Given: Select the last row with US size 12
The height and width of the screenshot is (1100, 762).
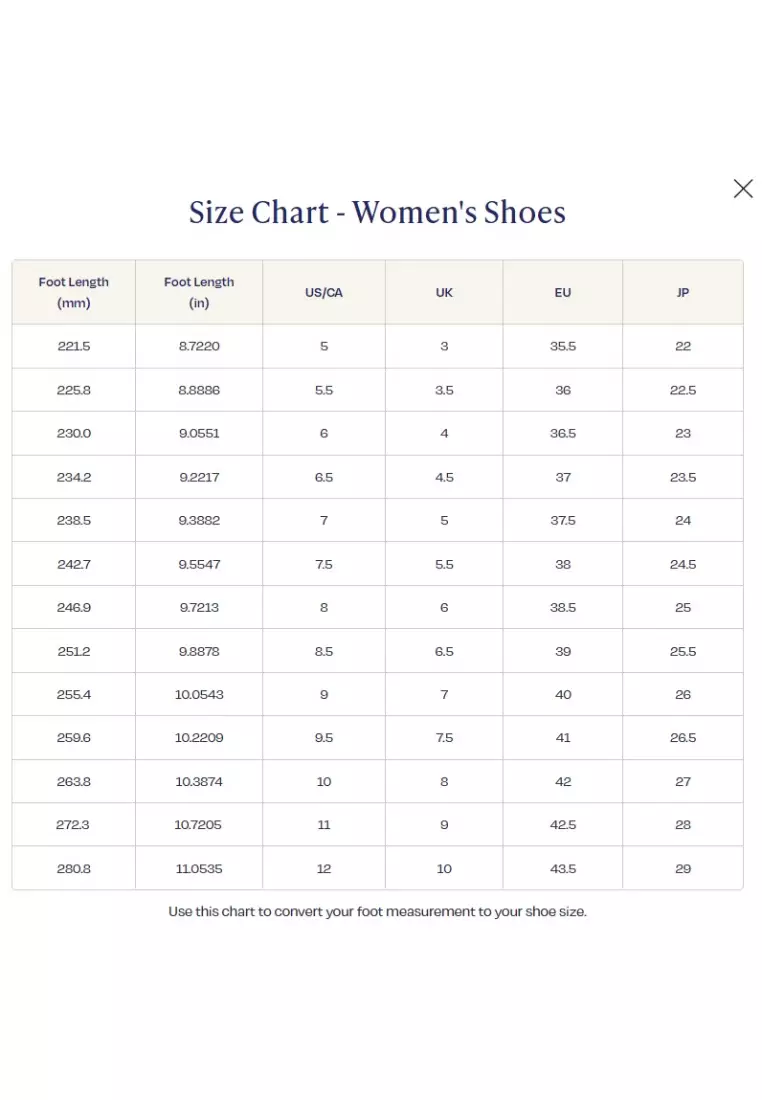Looking at the screenshot, I should [x=323, y=868].
